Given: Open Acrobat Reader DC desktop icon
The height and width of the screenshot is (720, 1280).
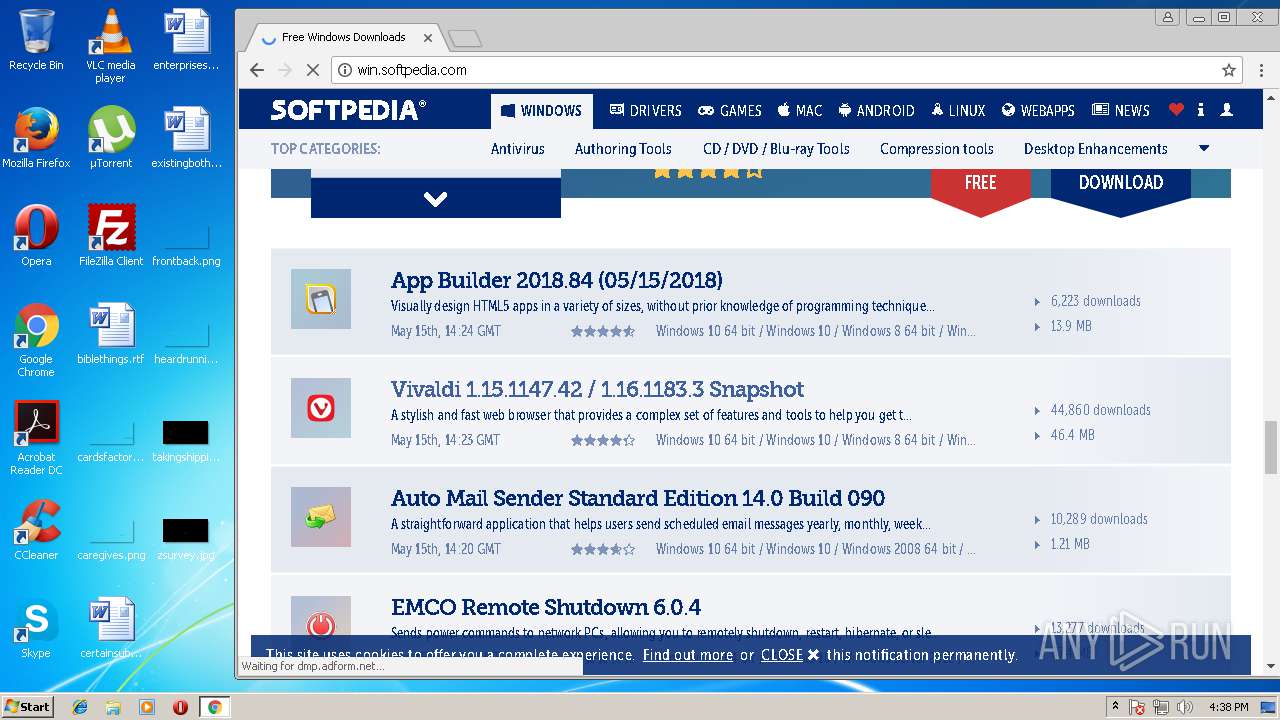Looking at the screenshot, I should pos(36,438).
